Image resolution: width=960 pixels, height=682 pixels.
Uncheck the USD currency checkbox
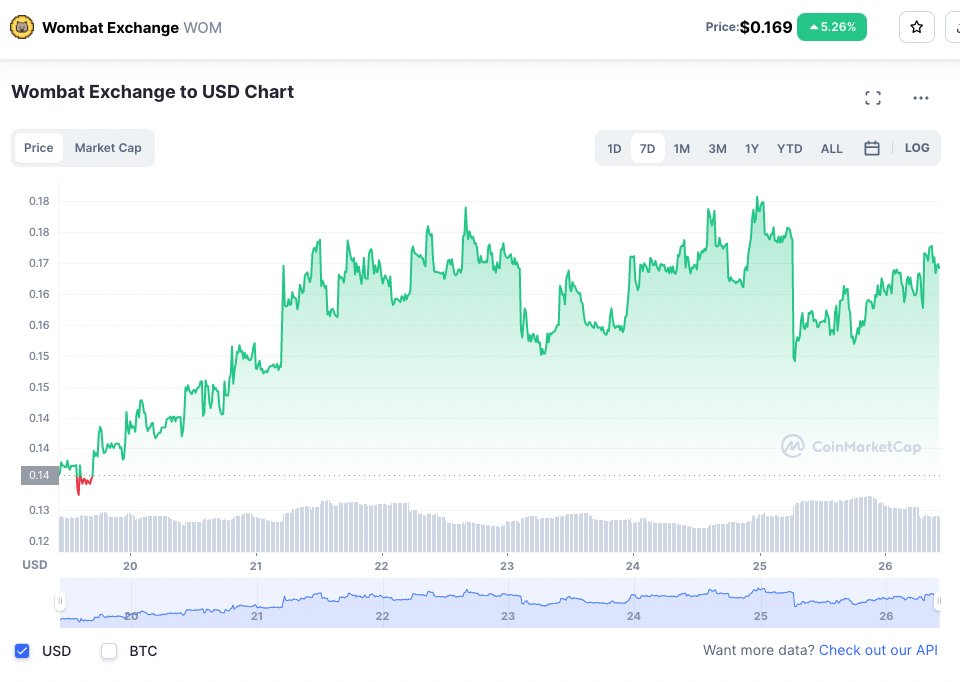point(22,651)
